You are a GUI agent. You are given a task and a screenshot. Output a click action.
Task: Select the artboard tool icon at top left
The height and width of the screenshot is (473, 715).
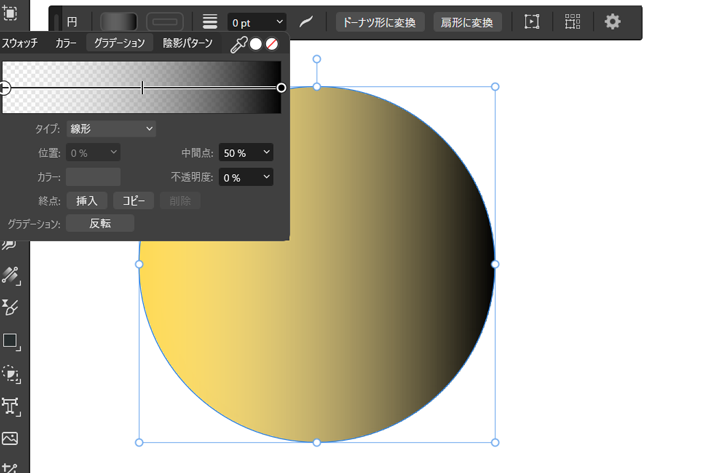10,13
